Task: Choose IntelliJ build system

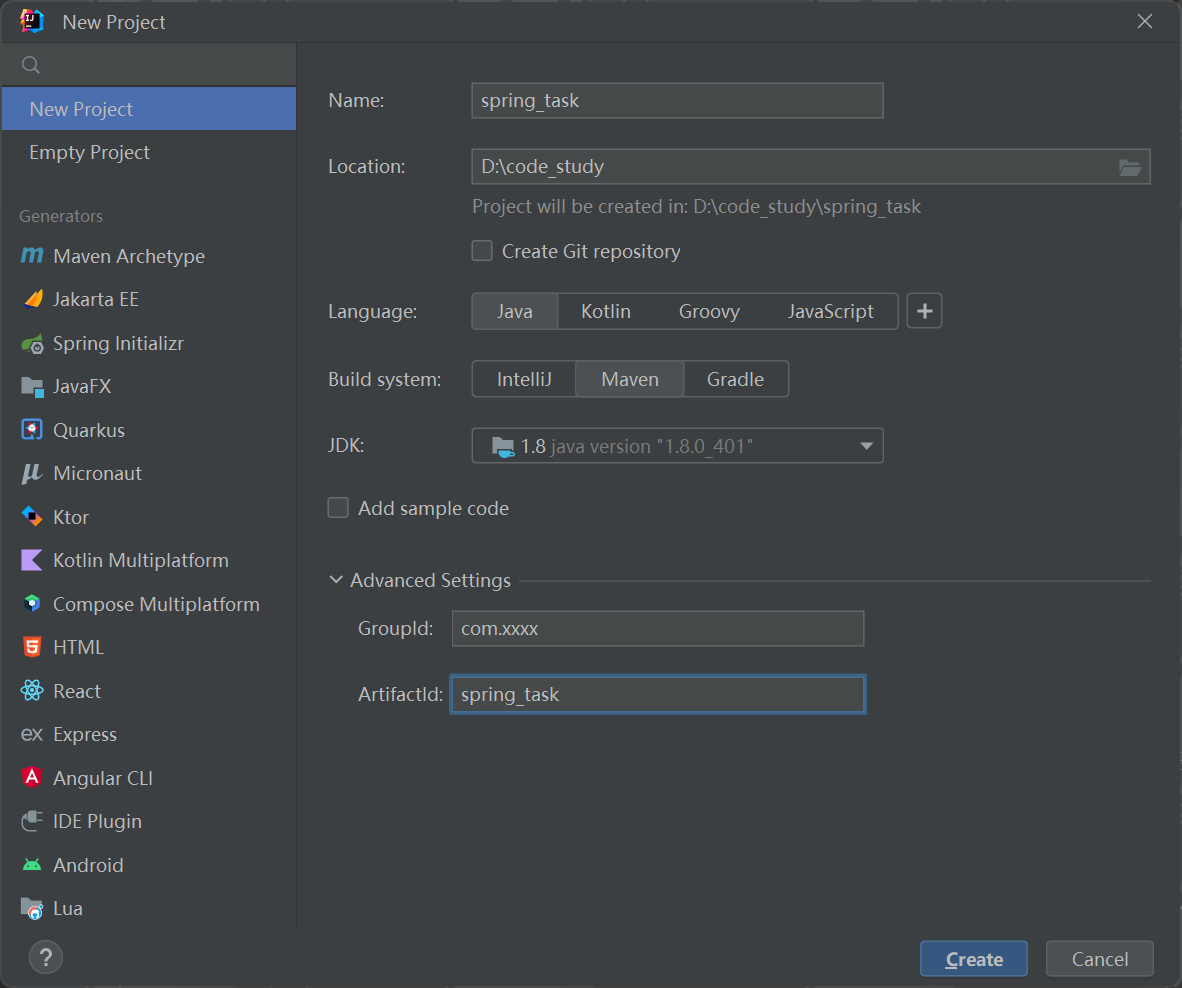Action: pyautogui.click(x=524, y=379)
